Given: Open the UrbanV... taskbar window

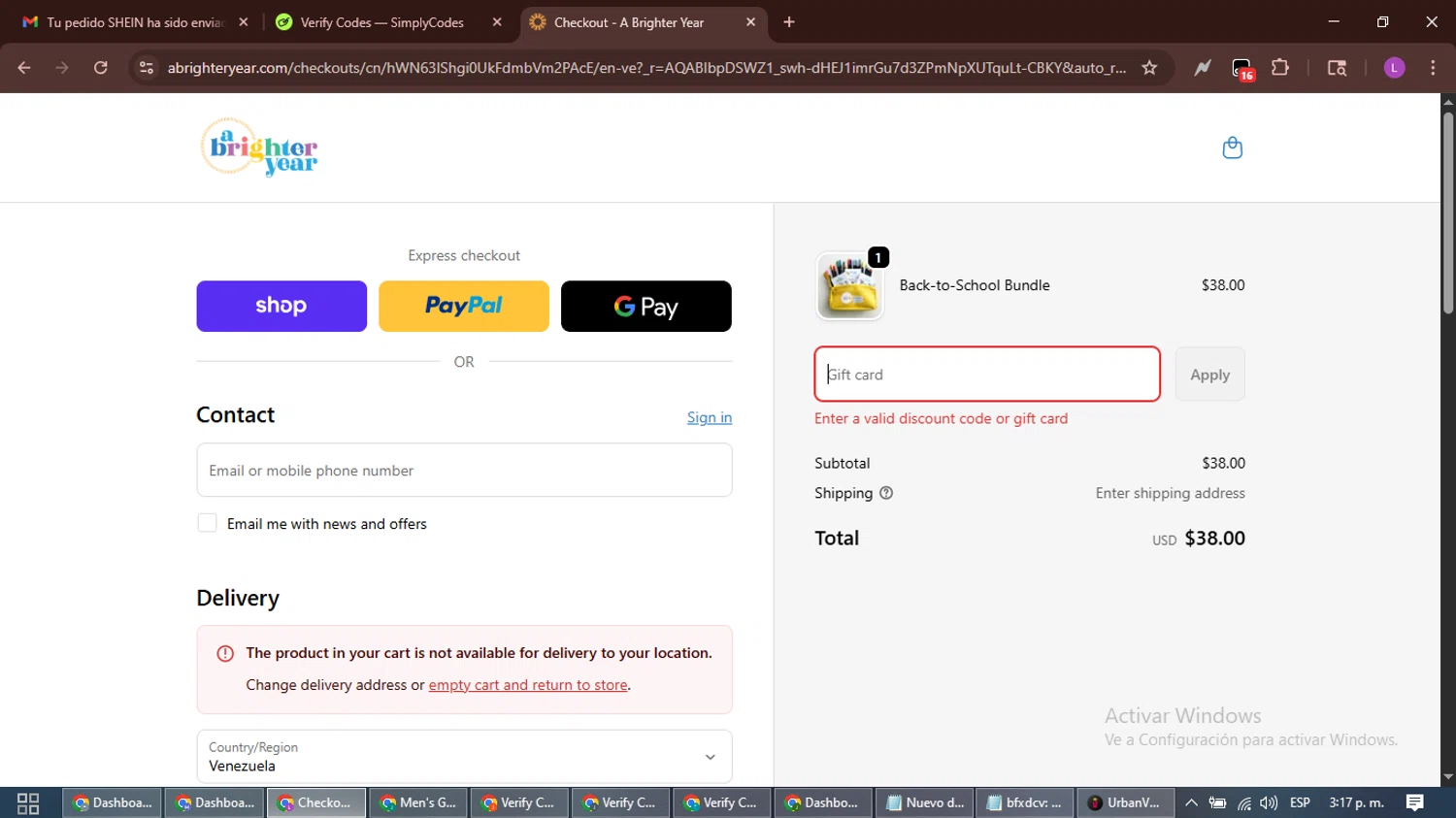Looking at the screenshot, I should coord(1125,802).
